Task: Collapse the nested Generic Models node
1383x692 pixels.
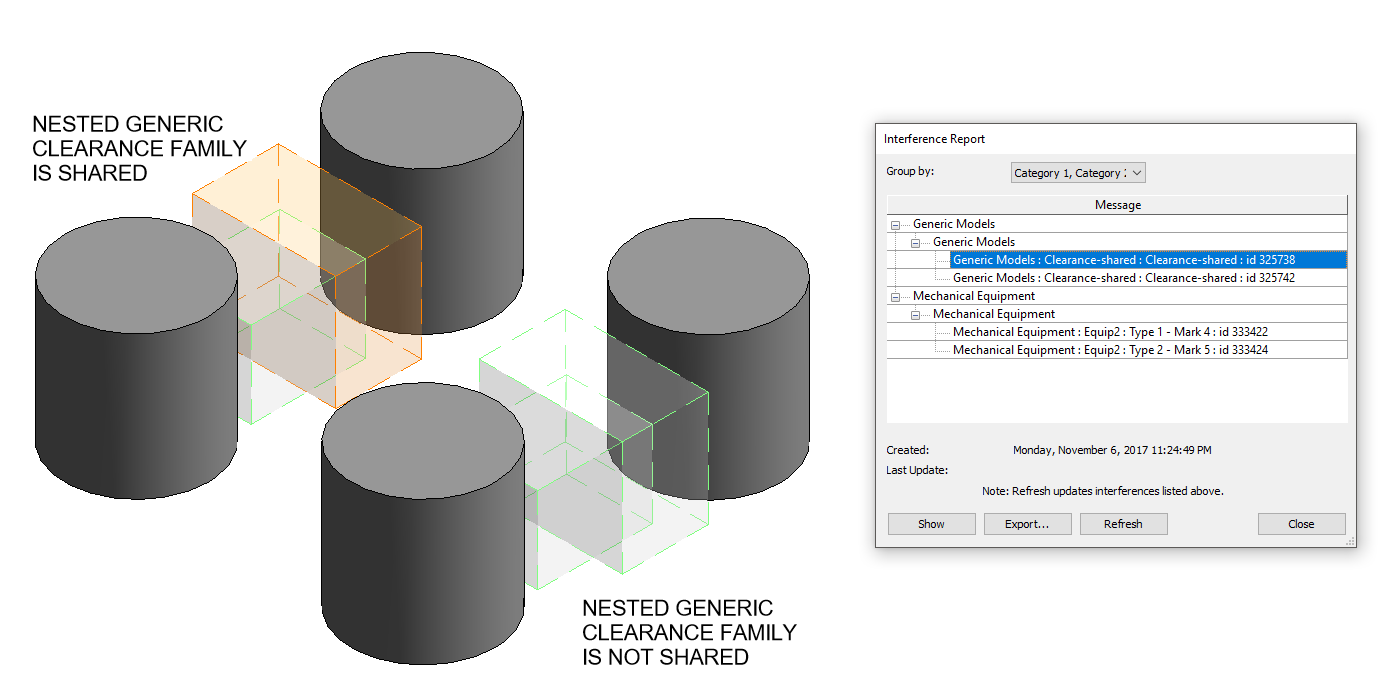Action: (x=915, y=243)
